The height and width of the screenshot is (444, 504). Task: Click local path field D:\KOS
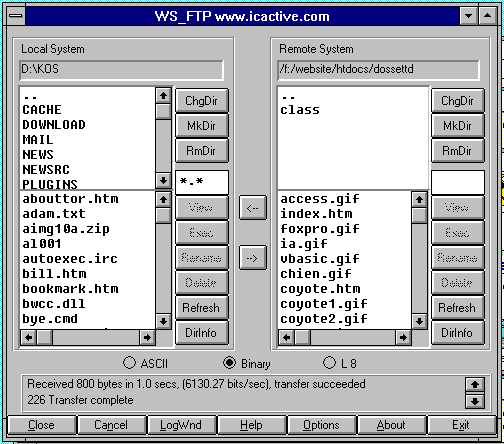(121, 70)
